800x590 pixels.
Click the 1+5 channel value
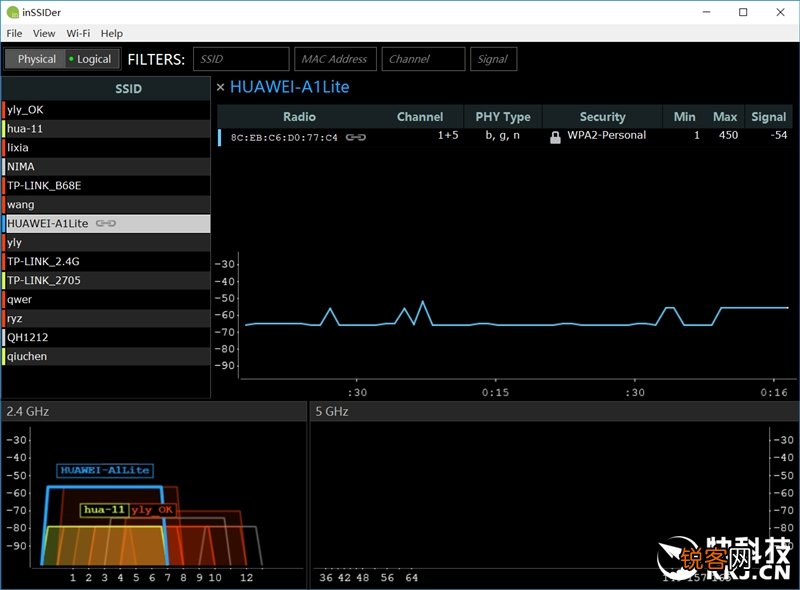[448, 135]
